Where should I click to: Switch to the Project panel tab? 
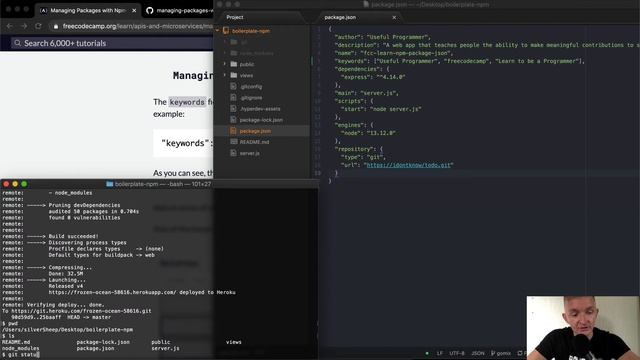(235, 17)
